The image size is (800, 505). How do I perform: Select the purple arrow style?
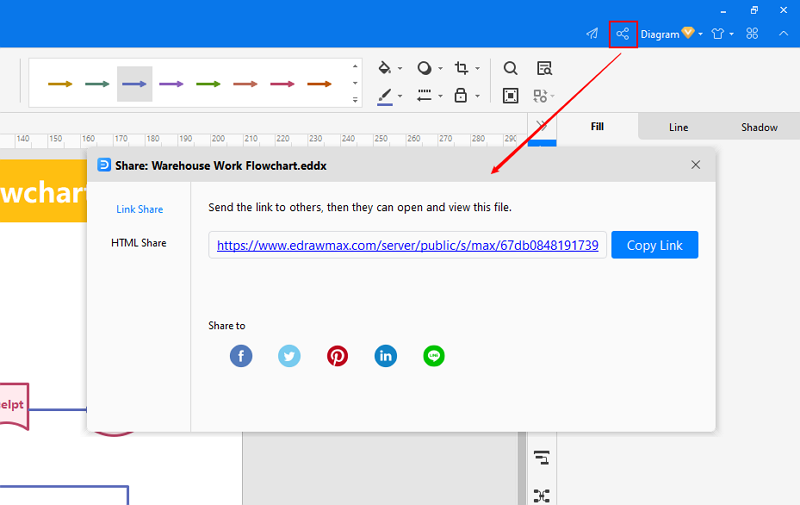tap(171, 84)
